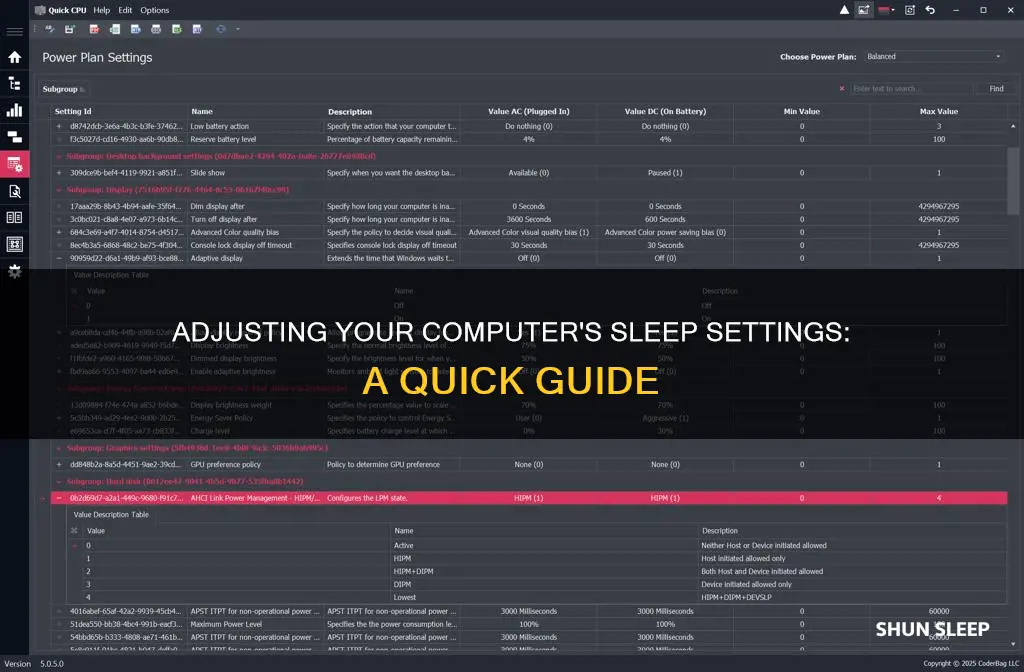
Task: Select the Power Plan Settings sidebar icon
Action: [14, 164]
